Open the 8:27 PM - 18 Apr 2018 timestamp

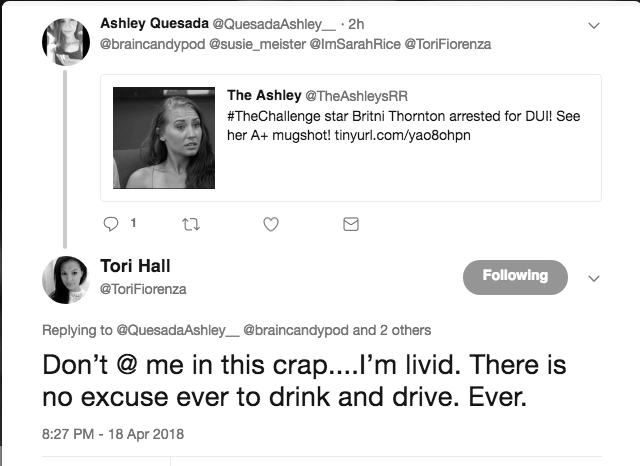(x=113, y=434)
